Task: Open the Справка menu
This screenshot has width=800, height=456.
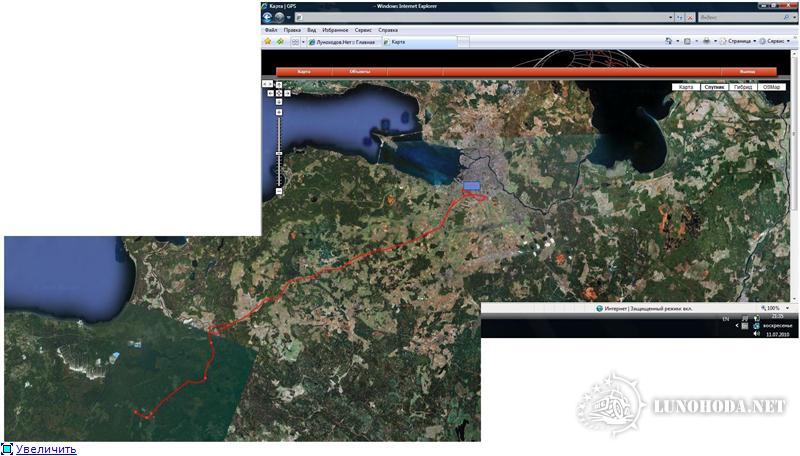Action: [x=388, y=30]
